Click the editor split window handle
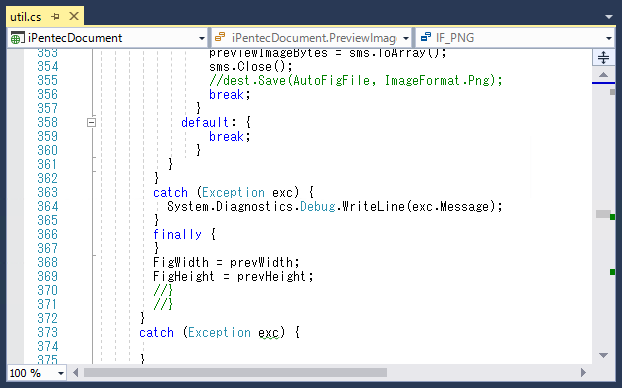This screenshot has height=388, width=622. point(603,58)
